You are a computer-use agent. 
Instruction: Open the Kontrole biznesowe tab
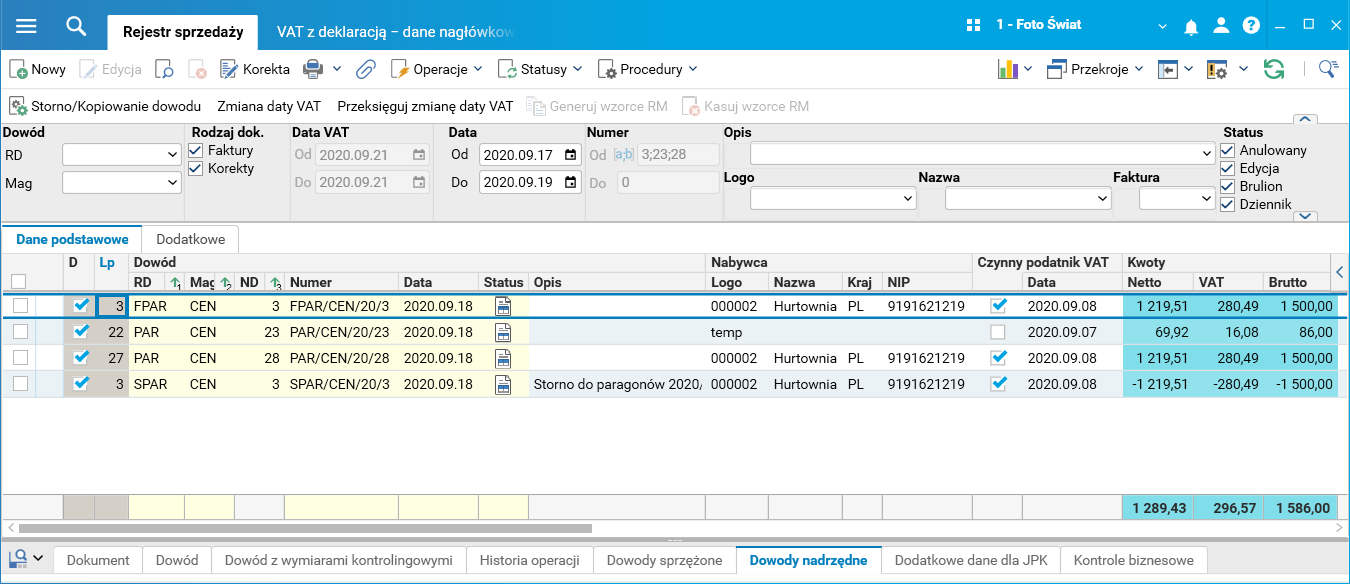pyautogui.click(x=1134, y=560)
